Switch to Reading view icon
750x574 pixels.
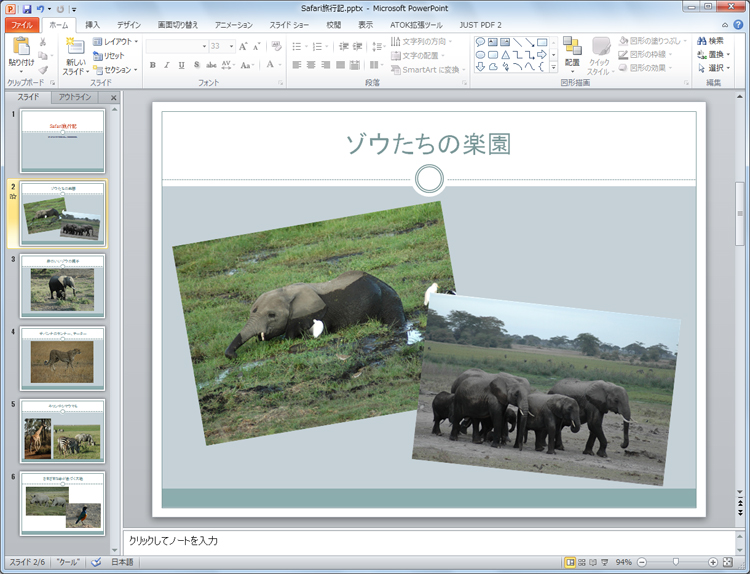(x=593, y=563)
